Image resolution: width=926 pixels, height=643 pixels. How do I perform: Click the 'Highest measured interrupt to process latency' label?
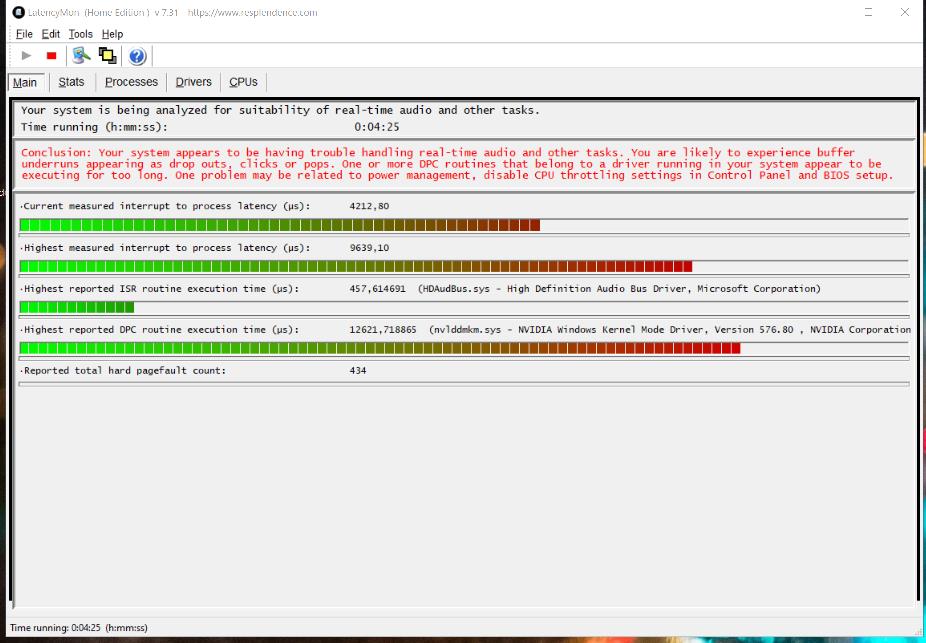(x=167, y=247)
